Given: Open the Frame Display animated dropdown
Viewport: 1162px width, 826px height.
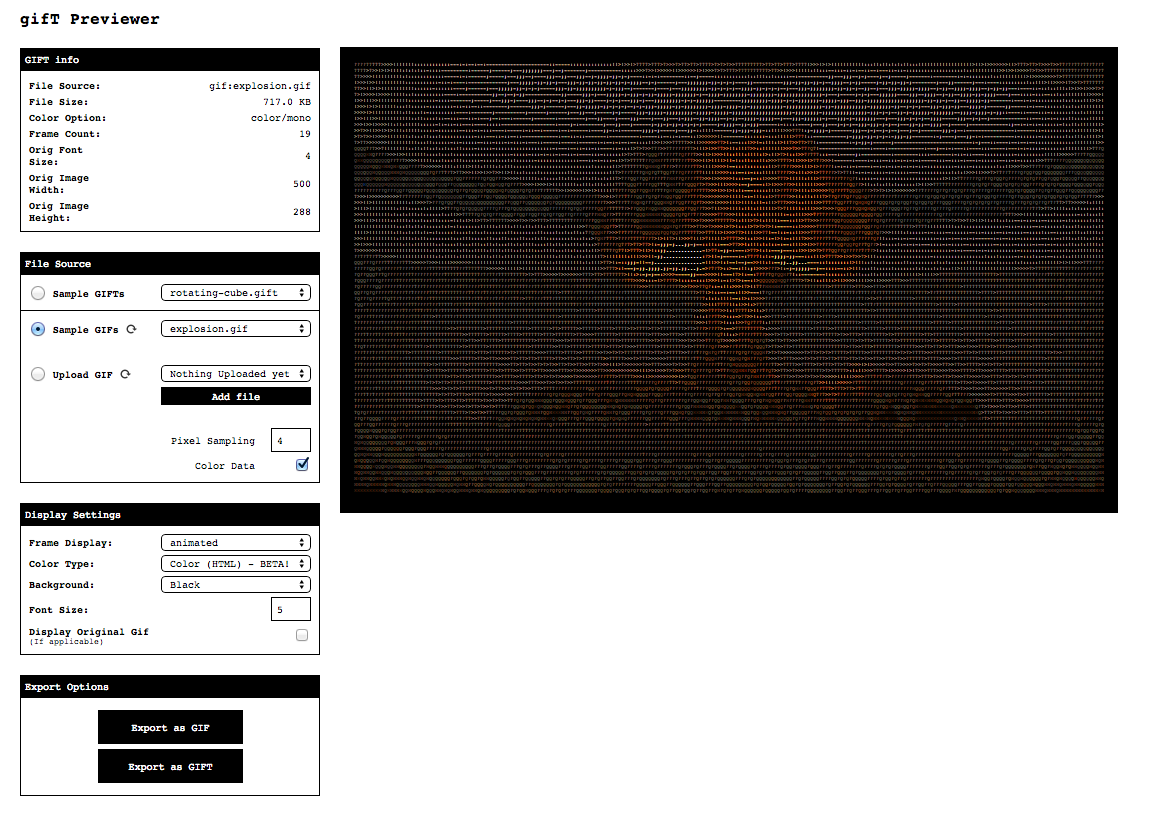Looking at the screenshot, I should coord(235,543).
